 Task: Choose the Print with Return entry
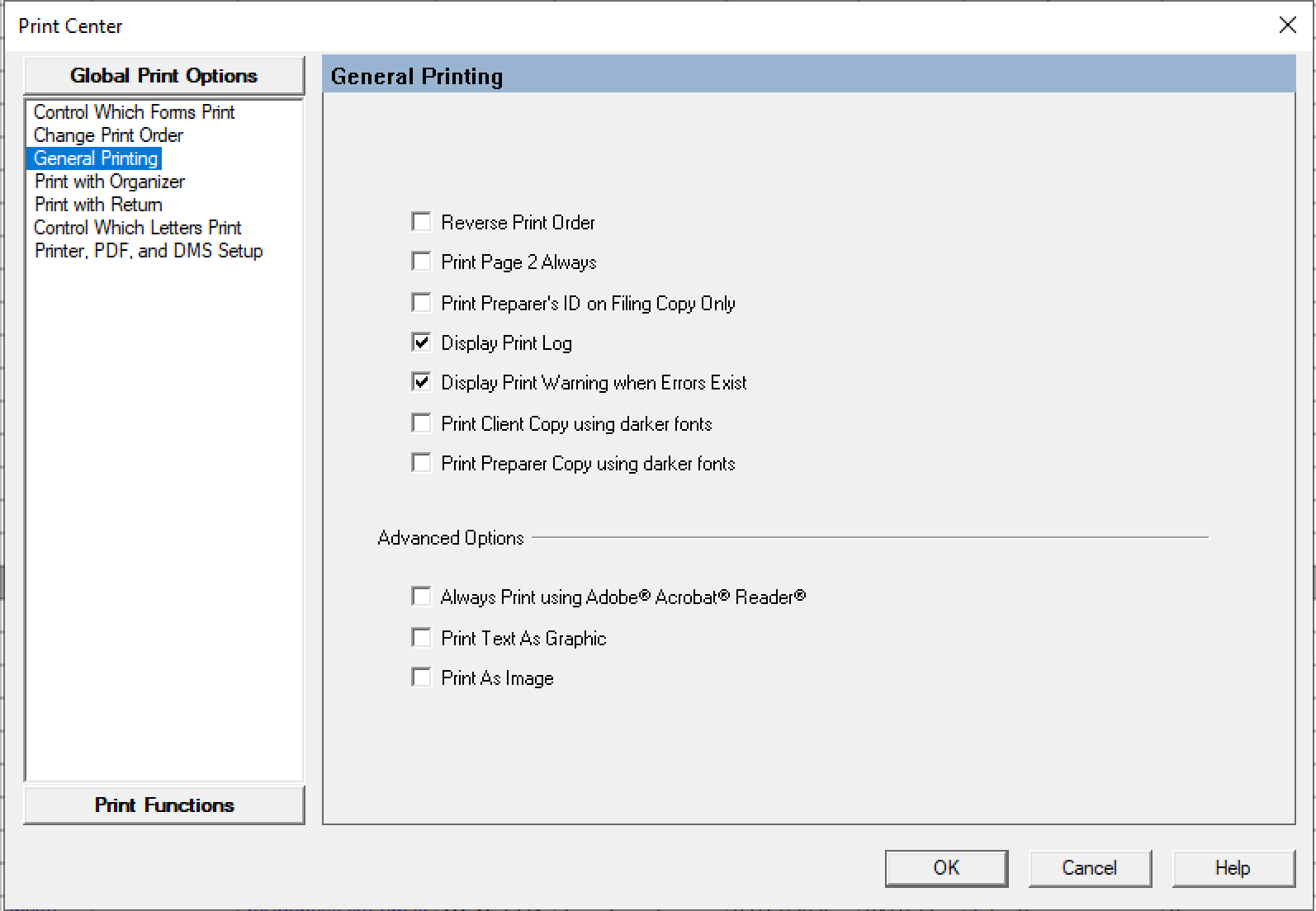(x=98, y=205)
